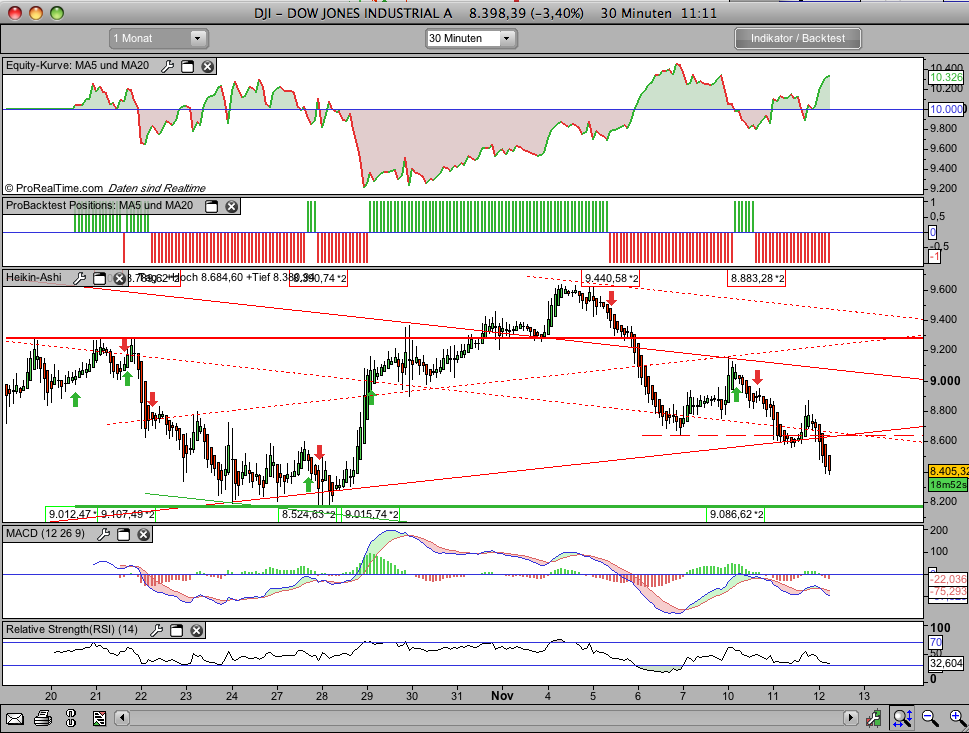Click the Heikin-Ashi panel title
This screenshot has height=733, width=969.
click(34, 278)
